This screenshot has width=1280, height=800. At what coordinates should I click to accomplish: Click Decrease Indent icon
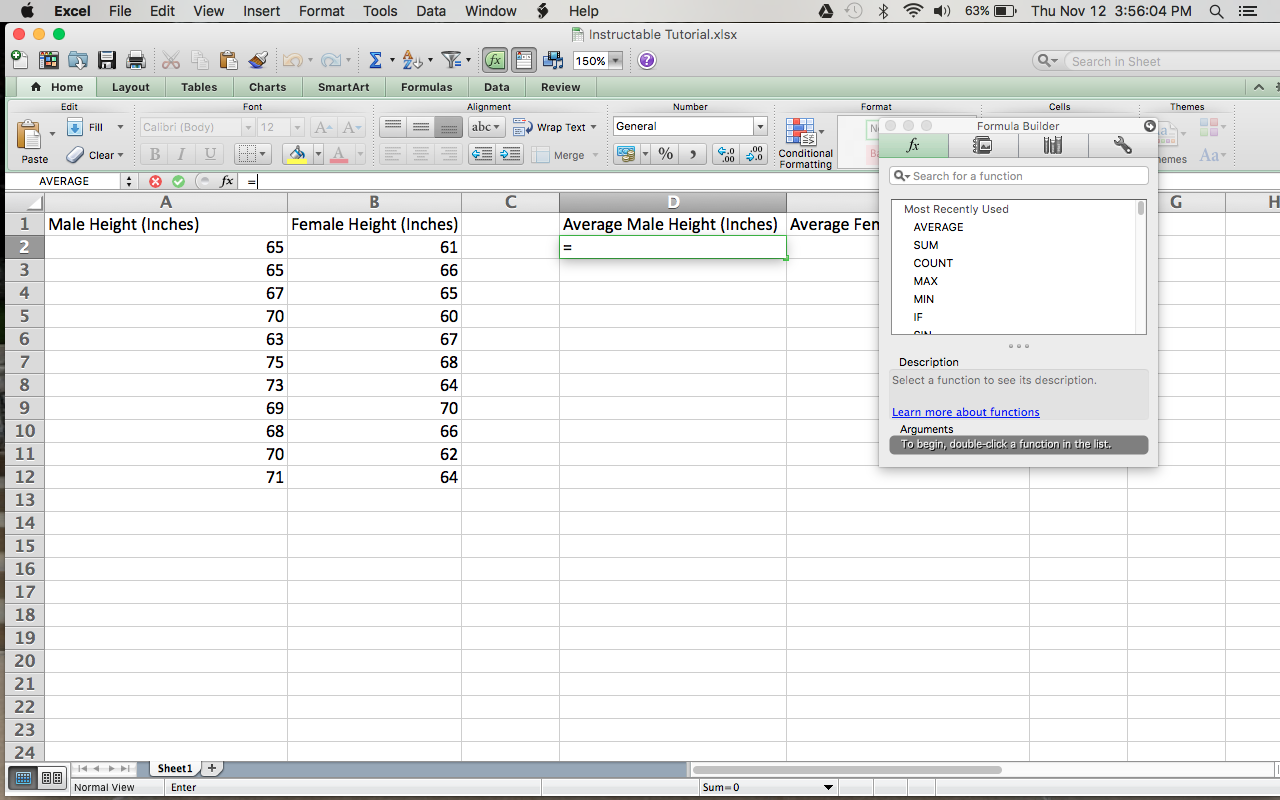[x=482, y=154]
